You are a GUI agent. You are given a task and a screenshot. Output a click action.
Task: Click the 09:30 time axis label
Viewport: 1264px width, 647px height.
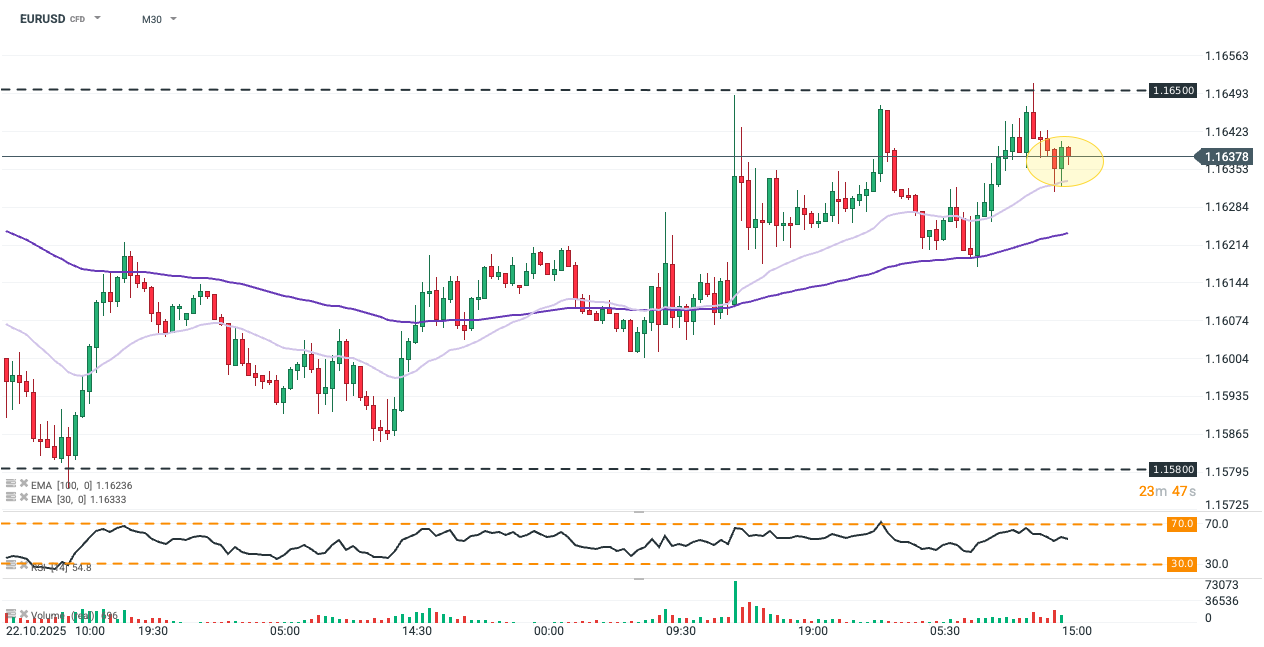click(x=680, y=632)
